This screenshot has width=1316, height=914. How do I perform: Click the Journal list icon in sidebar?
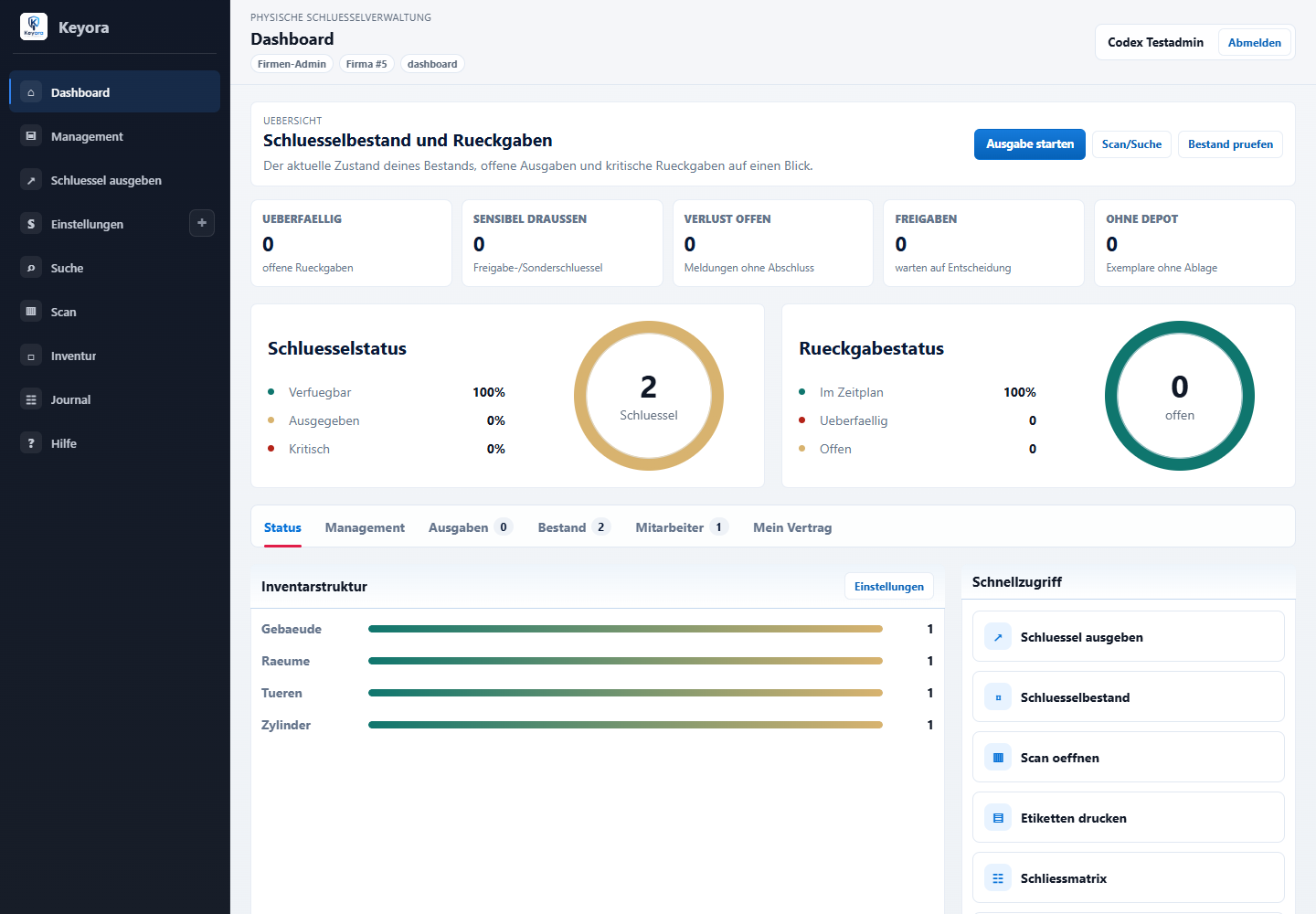point(31,399)
